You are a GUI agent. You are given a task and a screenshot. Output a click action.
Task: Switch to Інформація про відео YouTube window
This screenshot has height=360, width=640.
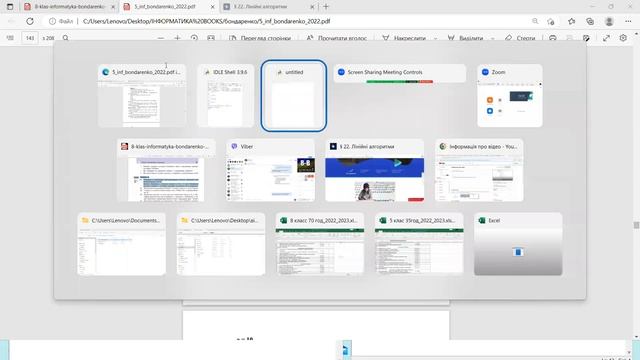click(479, 170)
